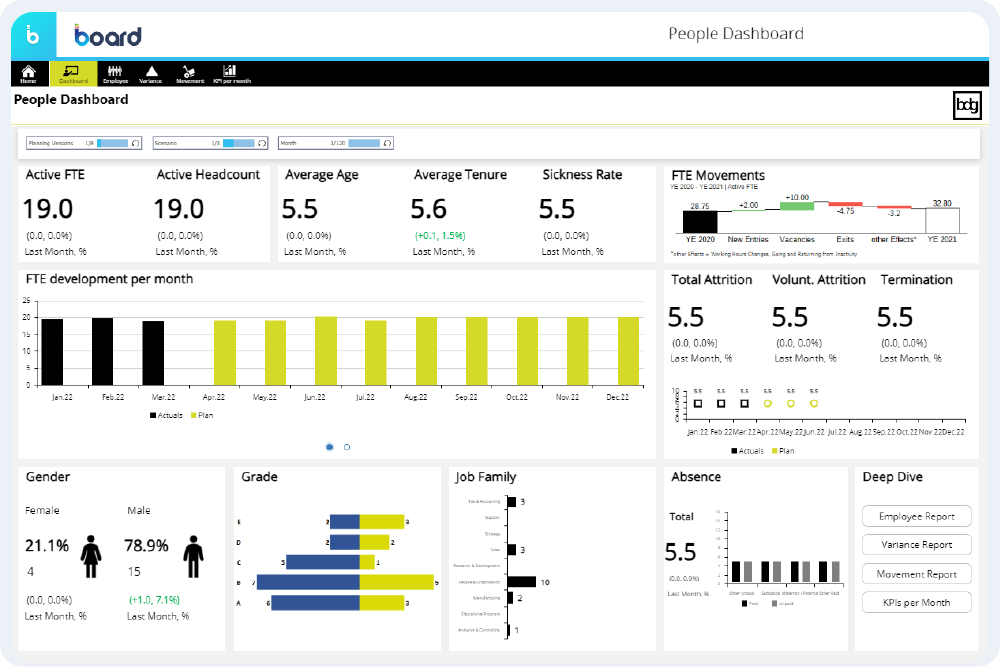Click the green (+0.1, 1.5%) change
Viewport: 1000px width, 667px height.
[440, 236]
